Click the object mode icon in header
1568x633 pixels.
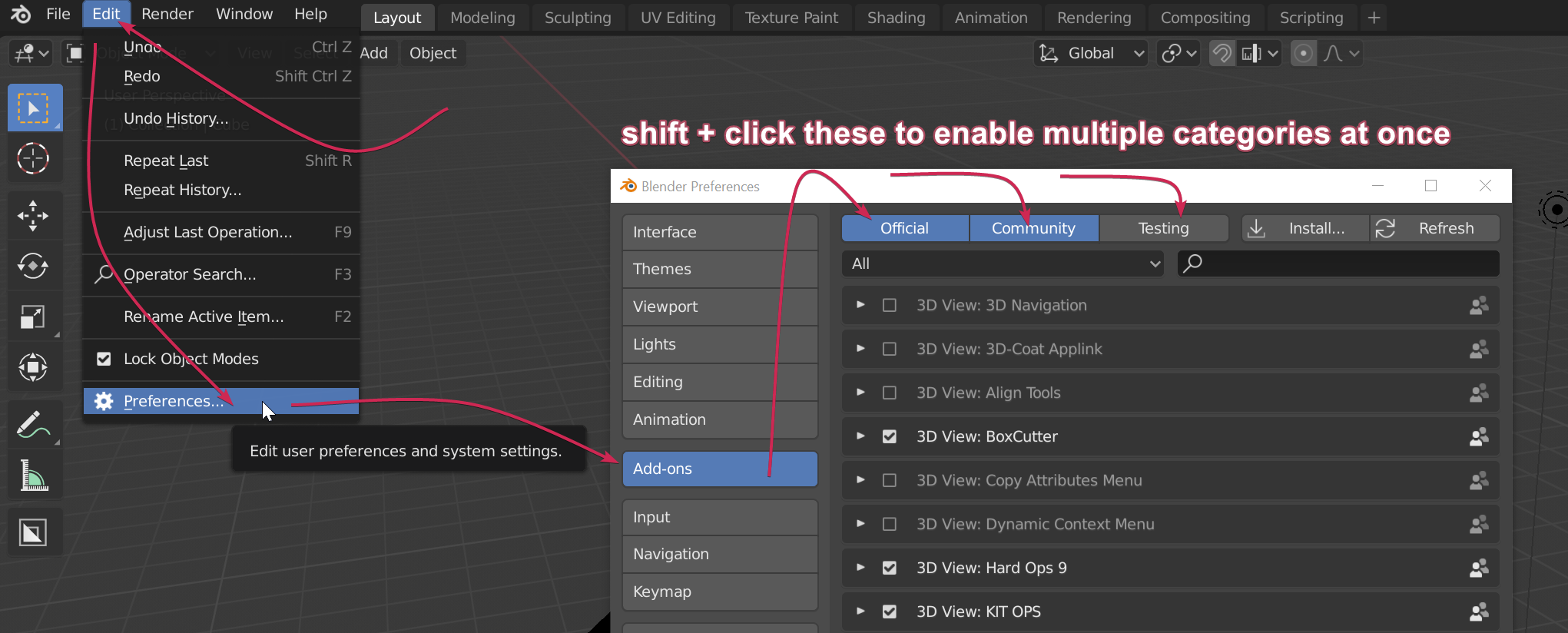(75, 53)
